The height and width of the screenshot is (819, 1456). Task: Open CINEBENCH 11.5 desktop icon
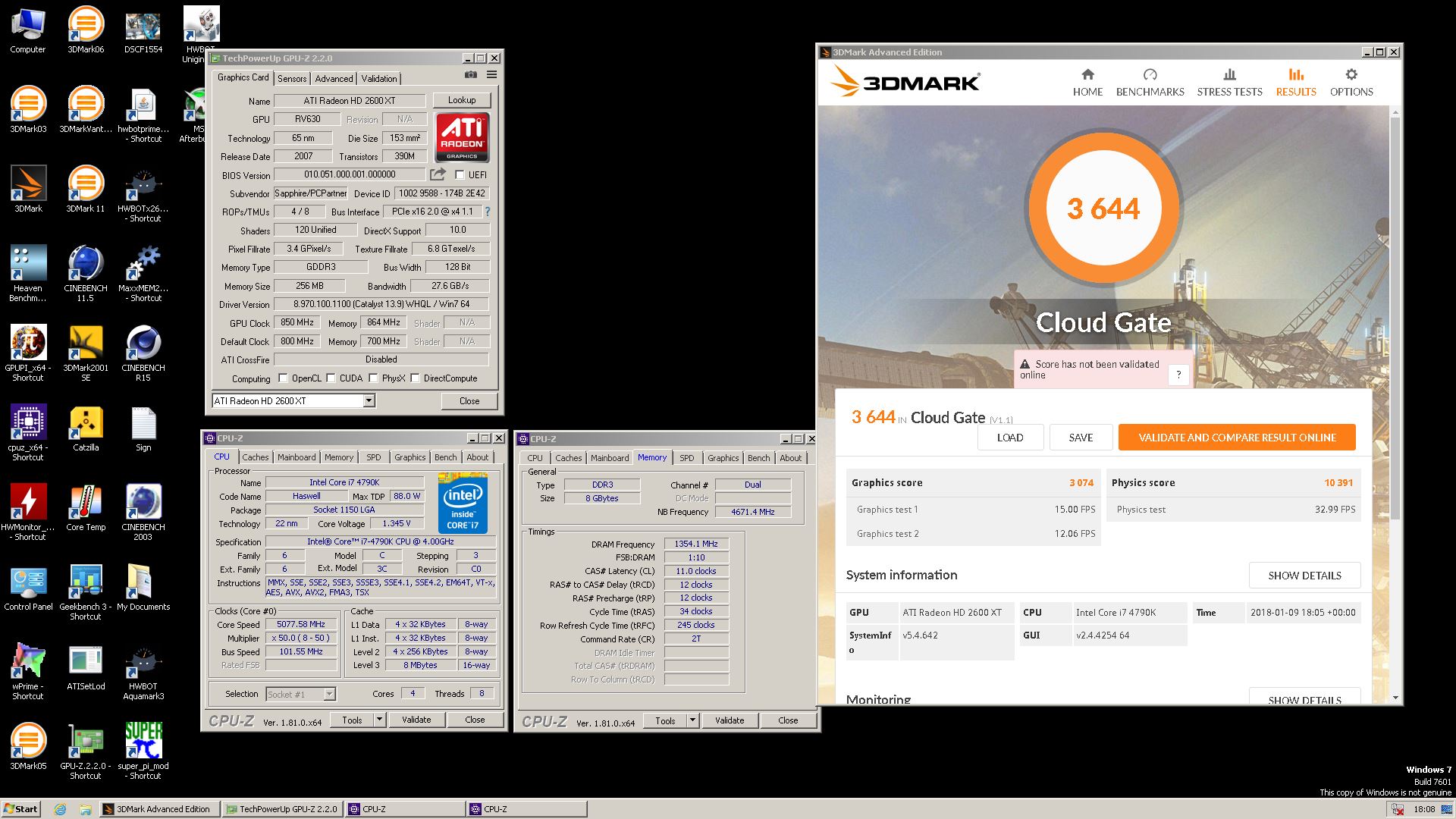86,275
